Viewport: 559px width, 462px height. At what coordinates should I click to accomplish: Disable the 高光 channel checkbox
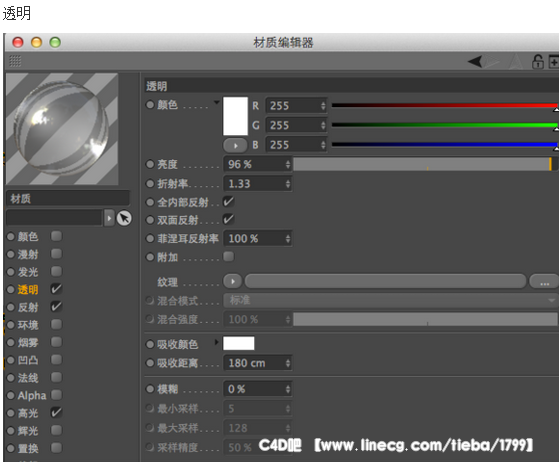pyautogui.click(x=56, y=412)
